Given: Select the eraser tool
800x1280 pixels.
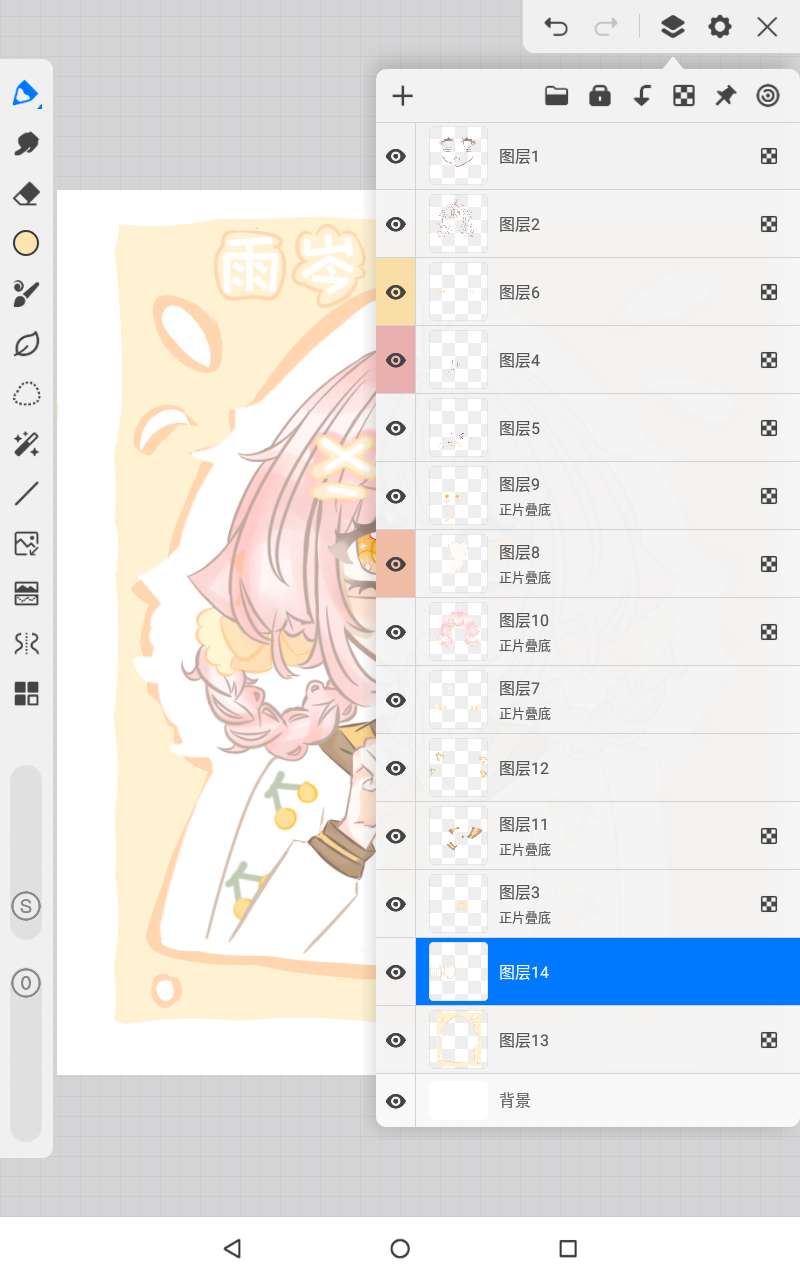Looking at the screenshot, I should [26, 194].
